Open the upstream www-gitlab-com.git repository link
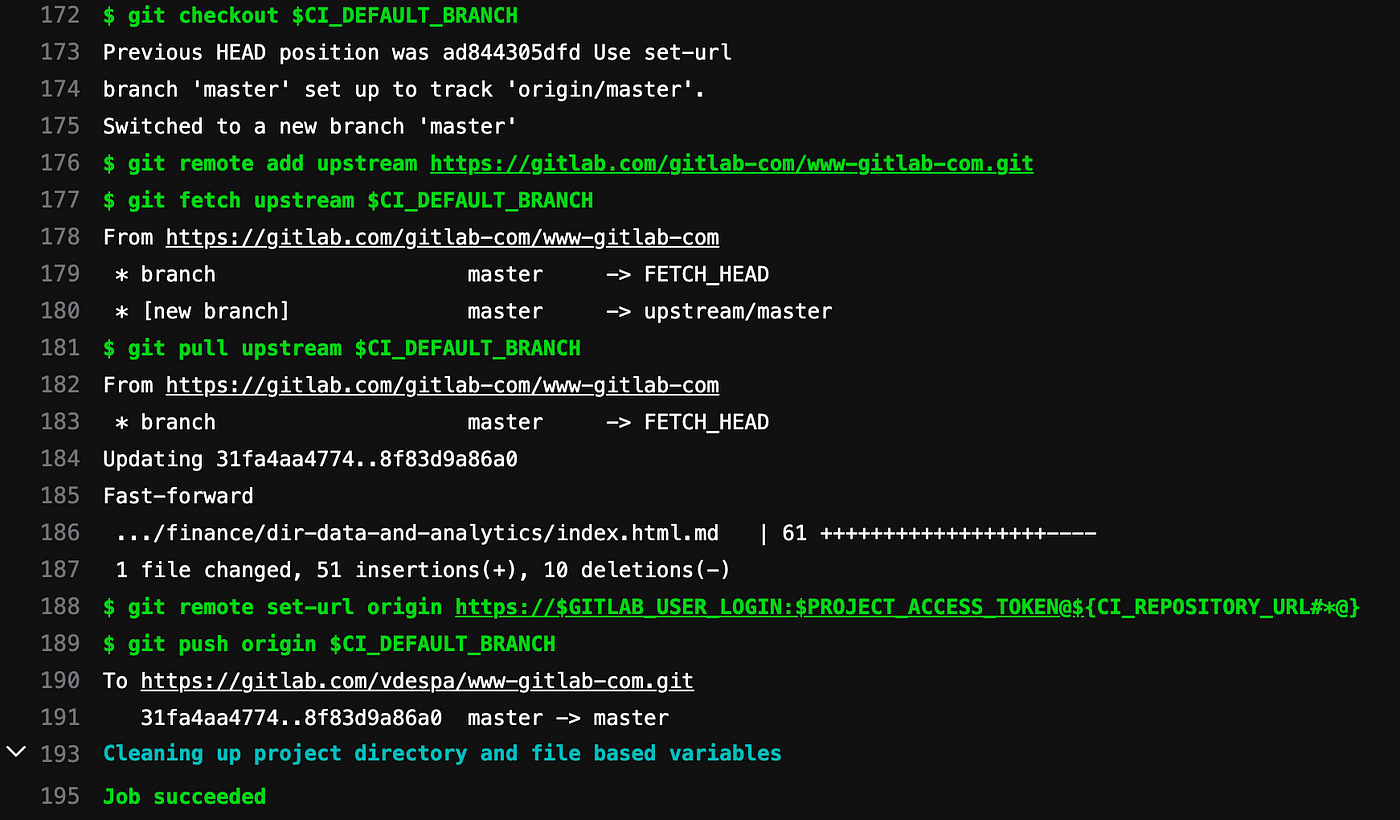 [731, 163]
